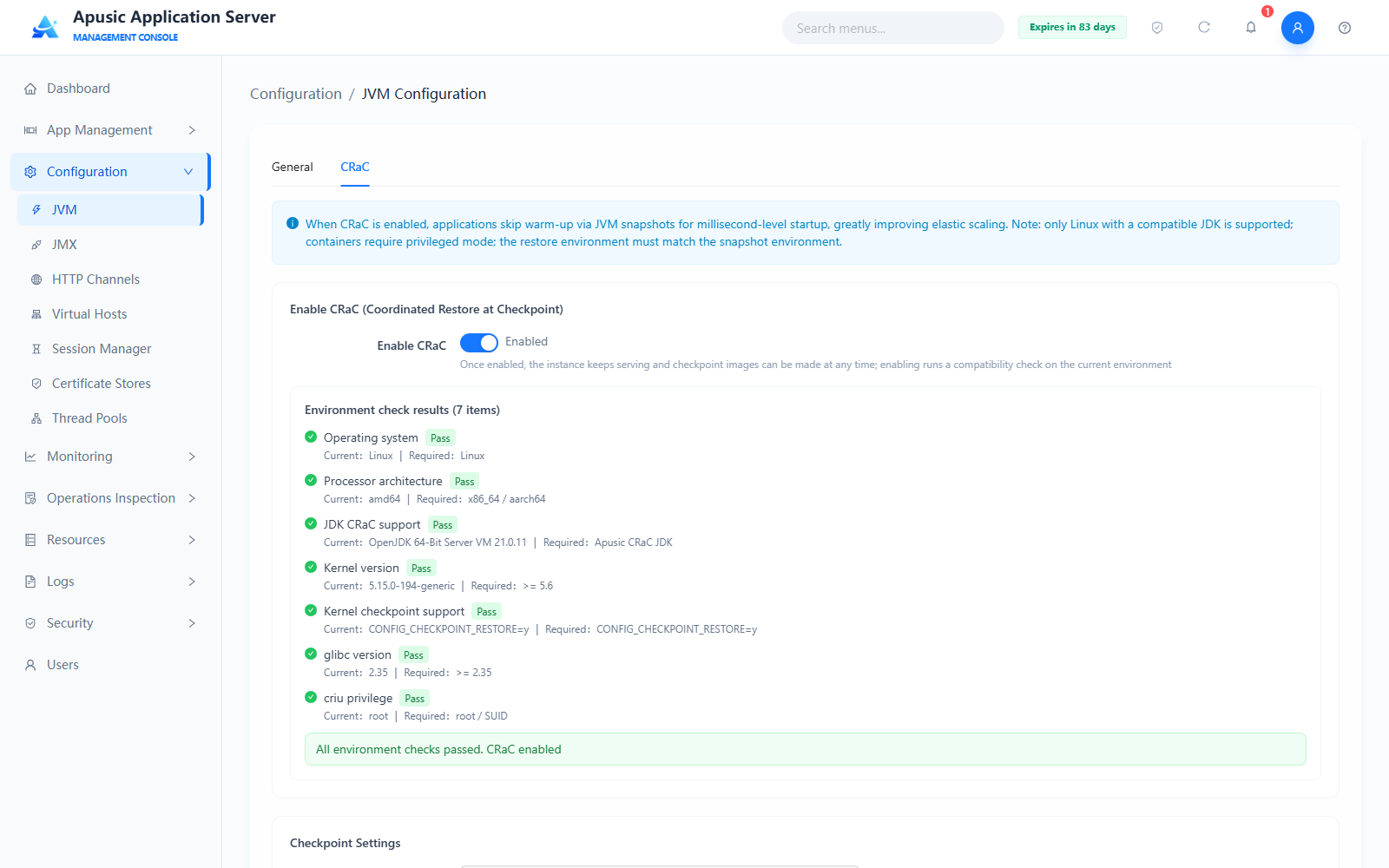Click the refresh icon in the header
This screenshot has width=1389, height=868.
pyautogui.click(x=1204, y=28)
